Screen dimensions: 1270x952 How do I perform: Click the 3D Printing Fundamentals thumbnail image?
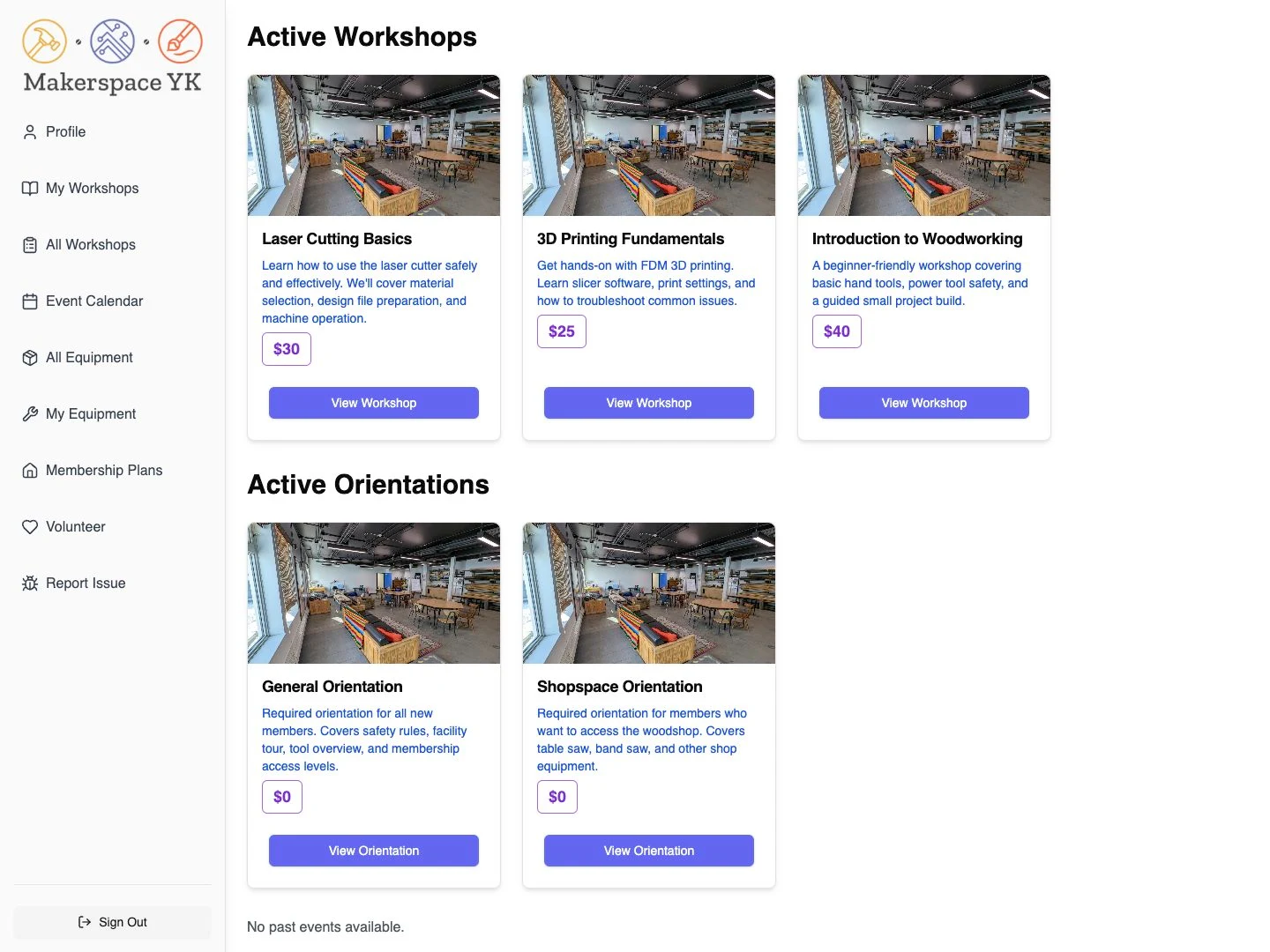649,145
